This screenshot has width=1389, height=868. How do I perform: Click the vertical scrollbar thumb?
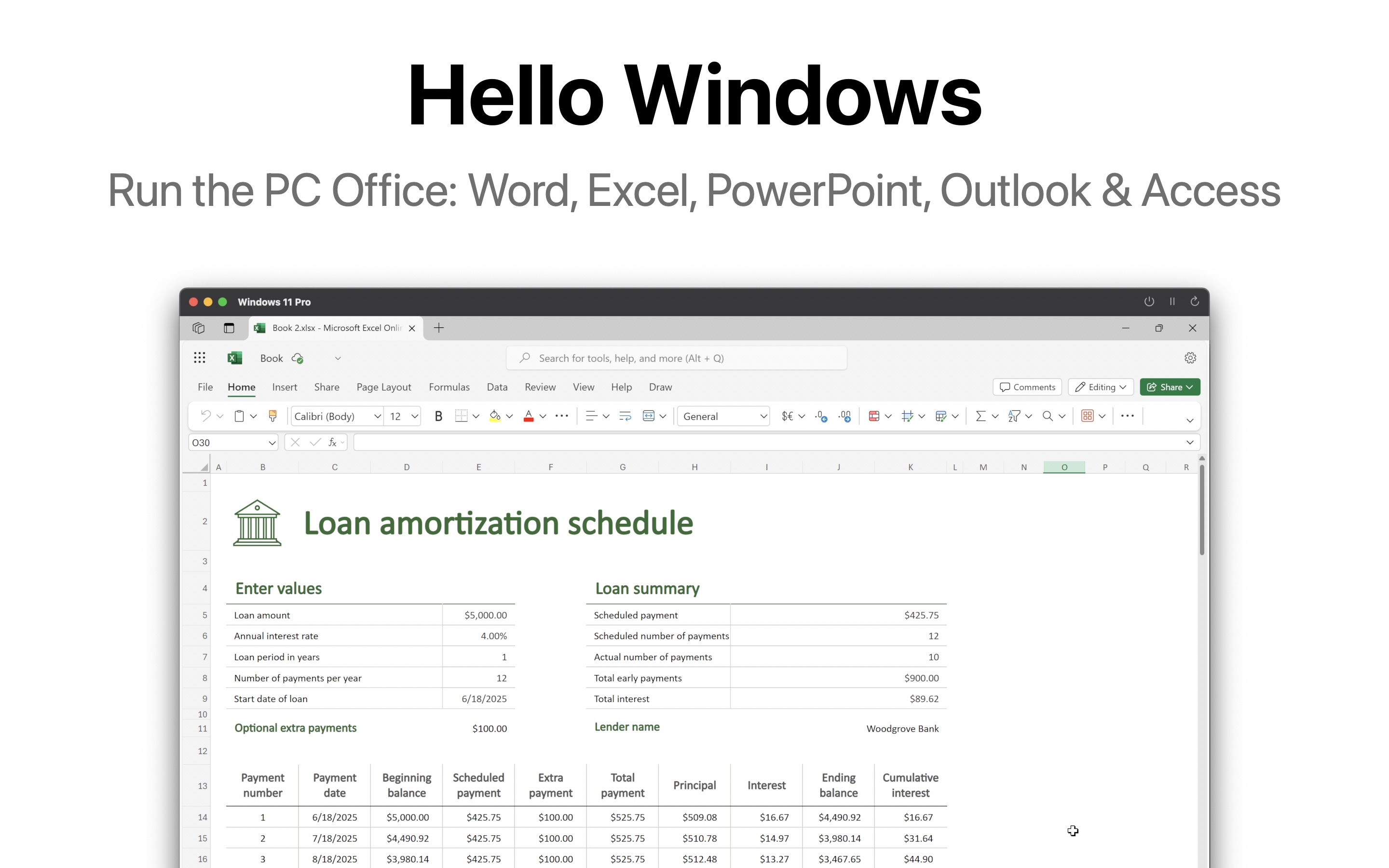pos(1201,510)
